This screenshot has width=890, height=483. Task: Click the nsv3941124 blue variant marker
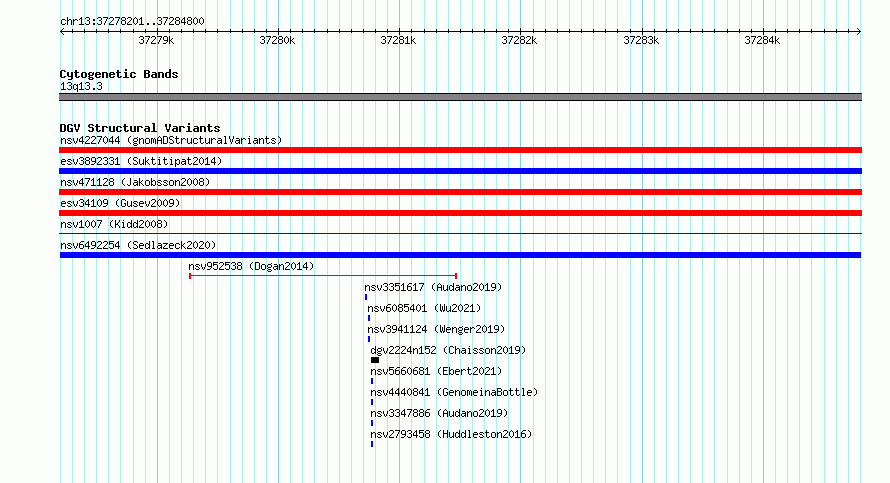click(369, 339)
